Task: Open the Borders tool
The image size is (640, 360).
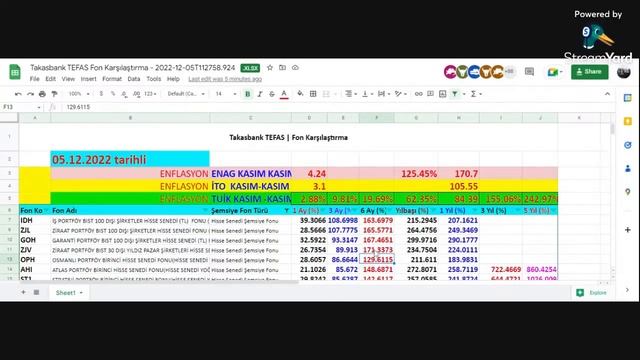Action: [313, 94]
